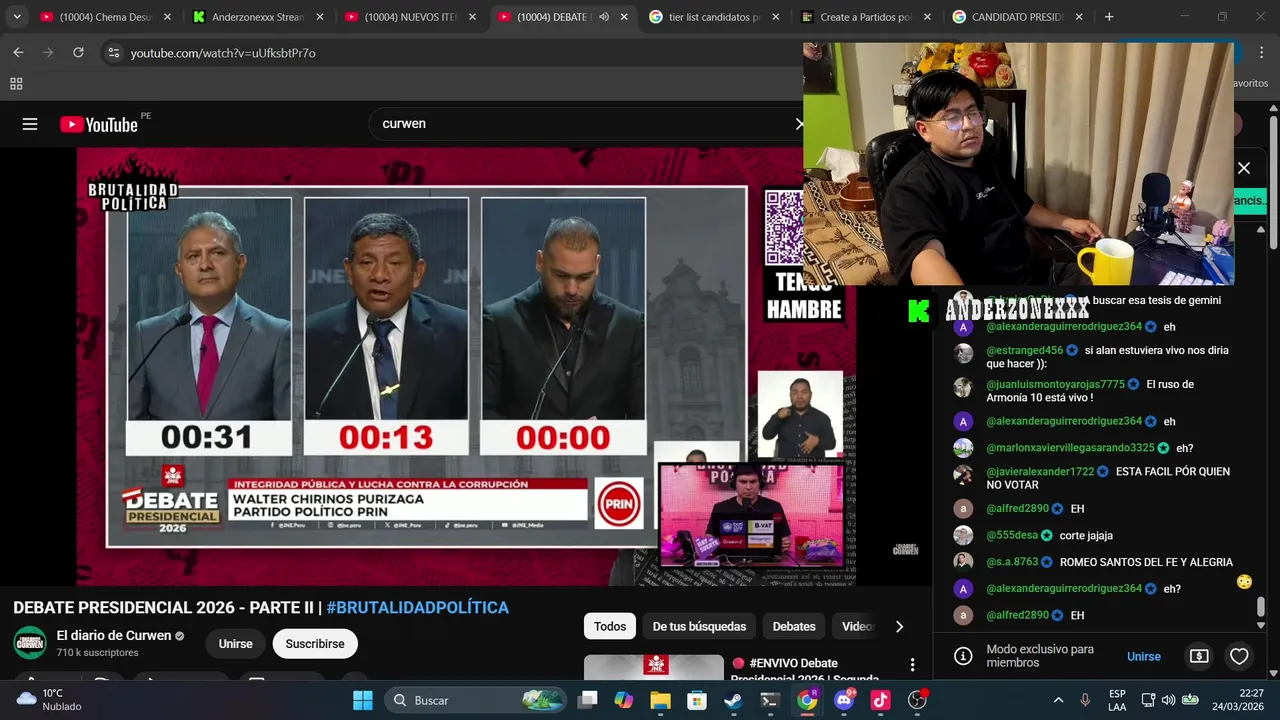Open the Terminal taskbar icon
Viewport: 1280px width, 720px height.
click(x=770, y=700)
